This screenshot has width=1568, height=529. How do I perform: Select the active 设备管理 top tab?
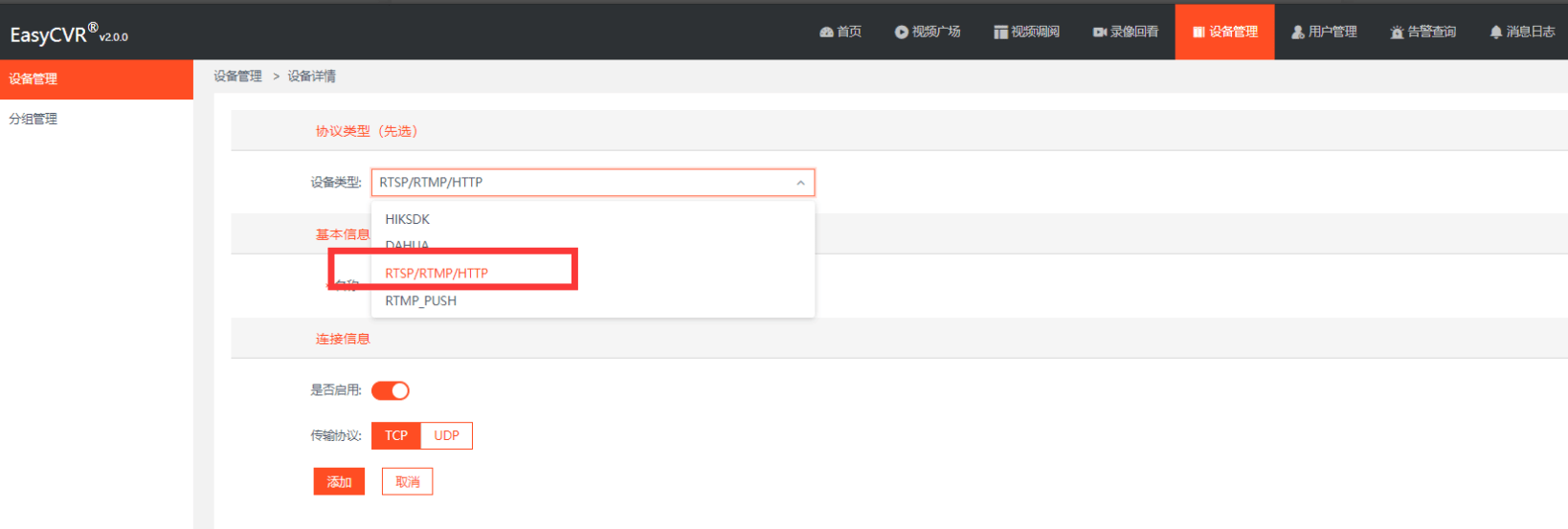(1224, 32)
